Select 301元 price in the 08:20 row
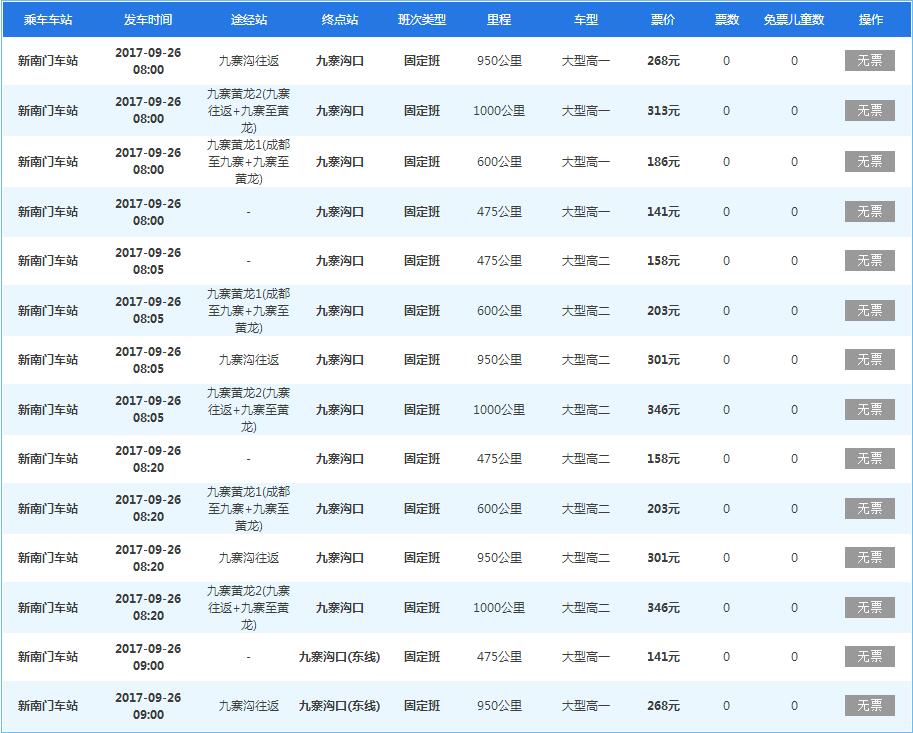Image resolution: width=913 pixels, height=733 pixels. [663, 557]
